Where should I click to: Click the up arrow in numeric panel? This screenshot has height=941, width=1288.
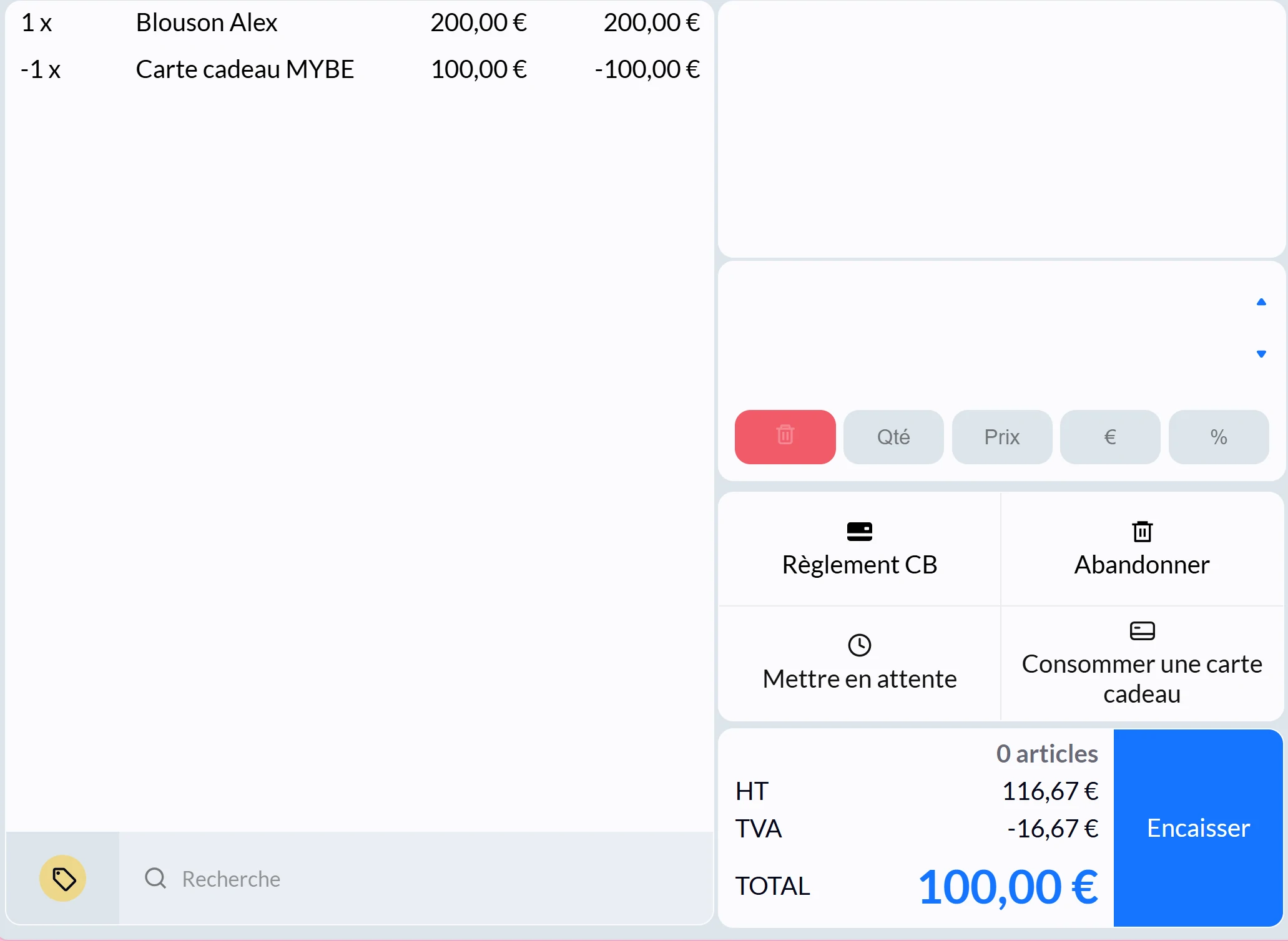[x=1261, y=302]
